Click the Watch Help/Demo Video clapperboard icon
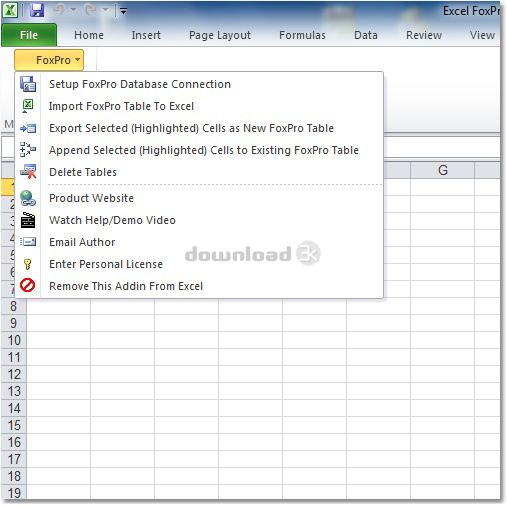This screenshot has height=506, width=507. click(28, 220)
